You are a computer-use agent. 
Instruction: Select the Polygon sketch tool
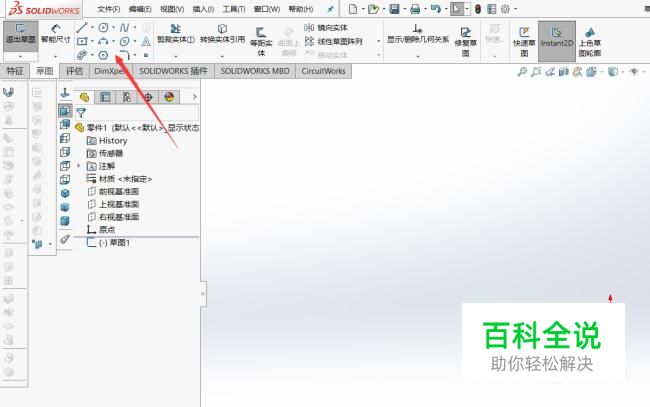pos(103,55)
